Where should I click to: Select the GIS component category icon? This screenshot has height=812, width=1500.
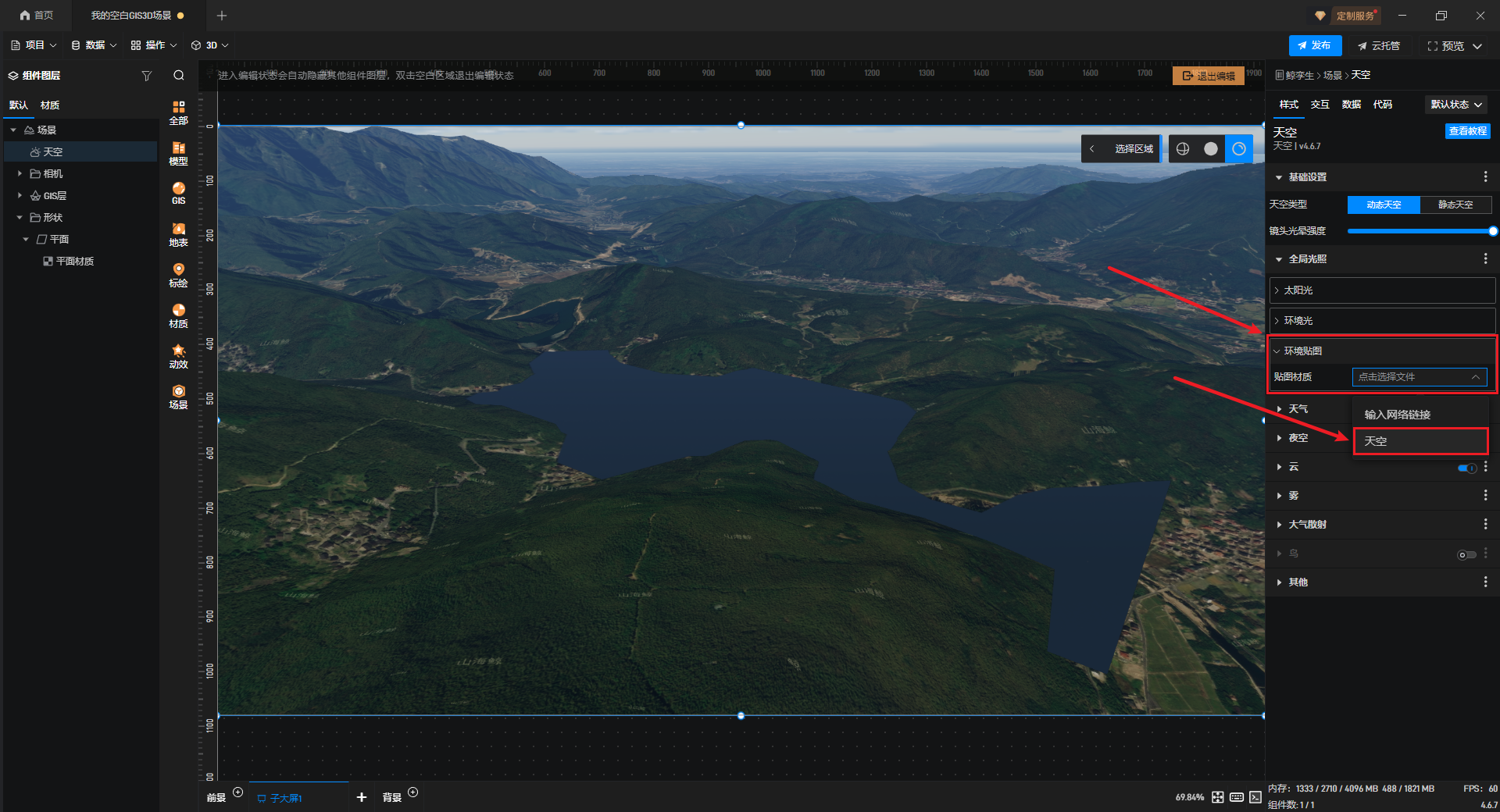pyautogui.click(x=178, y=193)
